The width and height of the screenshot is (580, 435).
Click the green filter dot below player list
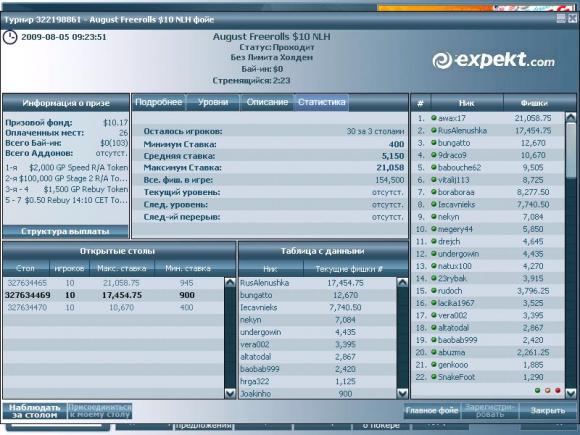click(537, 390)
